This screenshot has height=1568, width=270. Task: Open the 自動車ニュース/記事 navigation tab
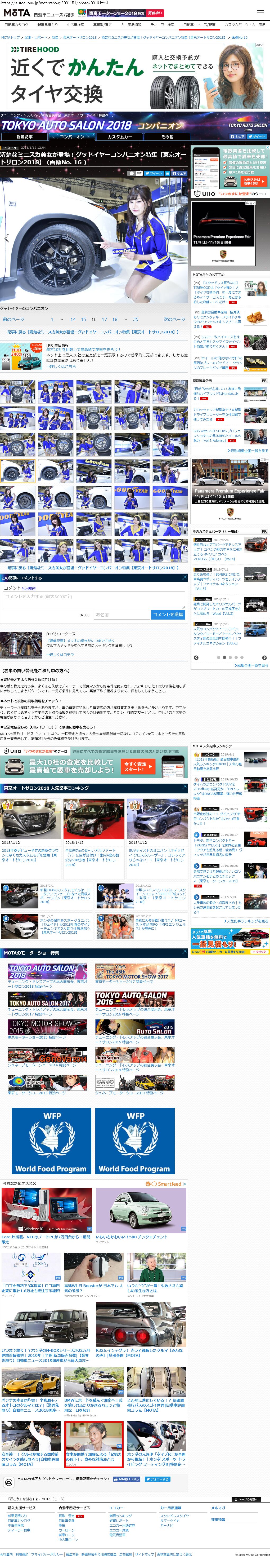click(x=200, y=25)
